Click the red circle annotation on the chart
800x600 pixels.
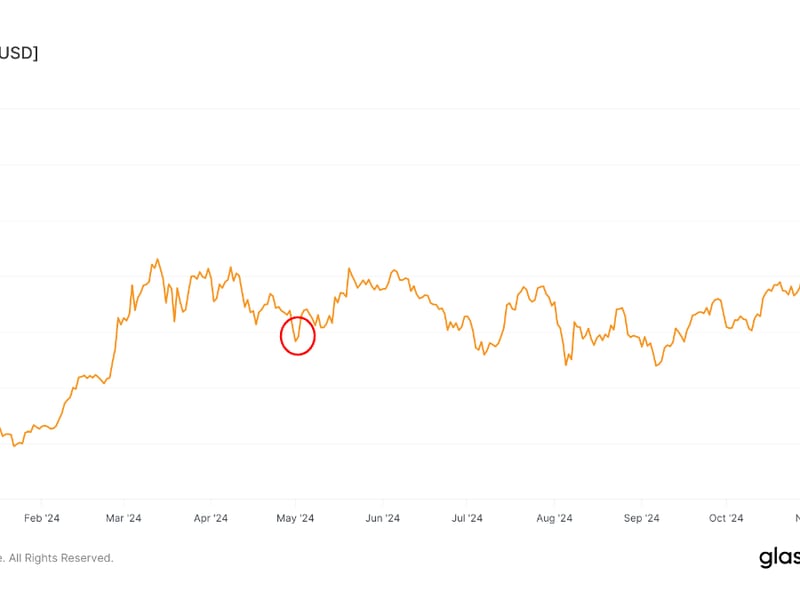[x=298, y=335]
